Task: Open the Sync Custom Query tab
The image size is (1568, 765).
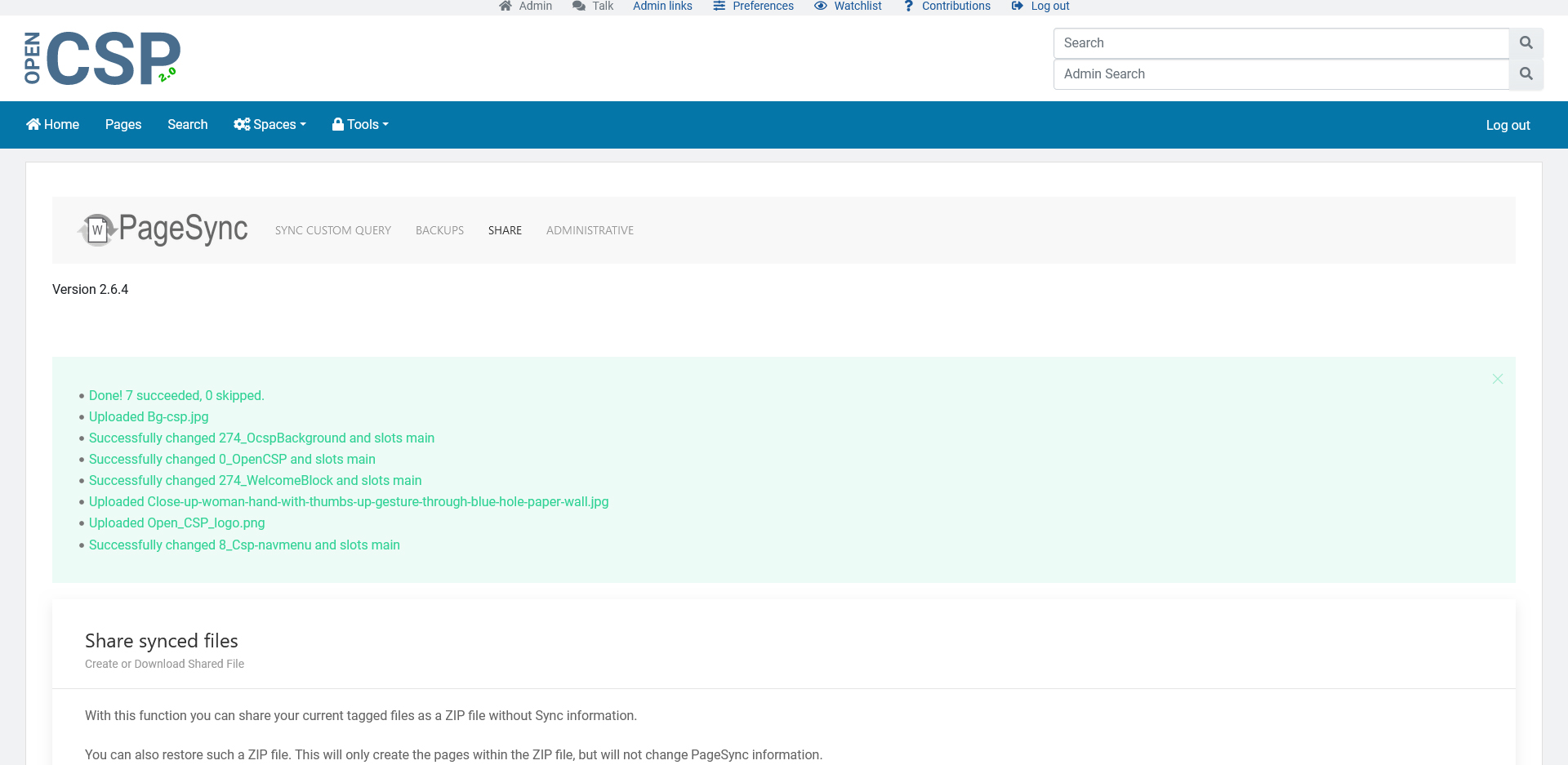Action: 333,231
